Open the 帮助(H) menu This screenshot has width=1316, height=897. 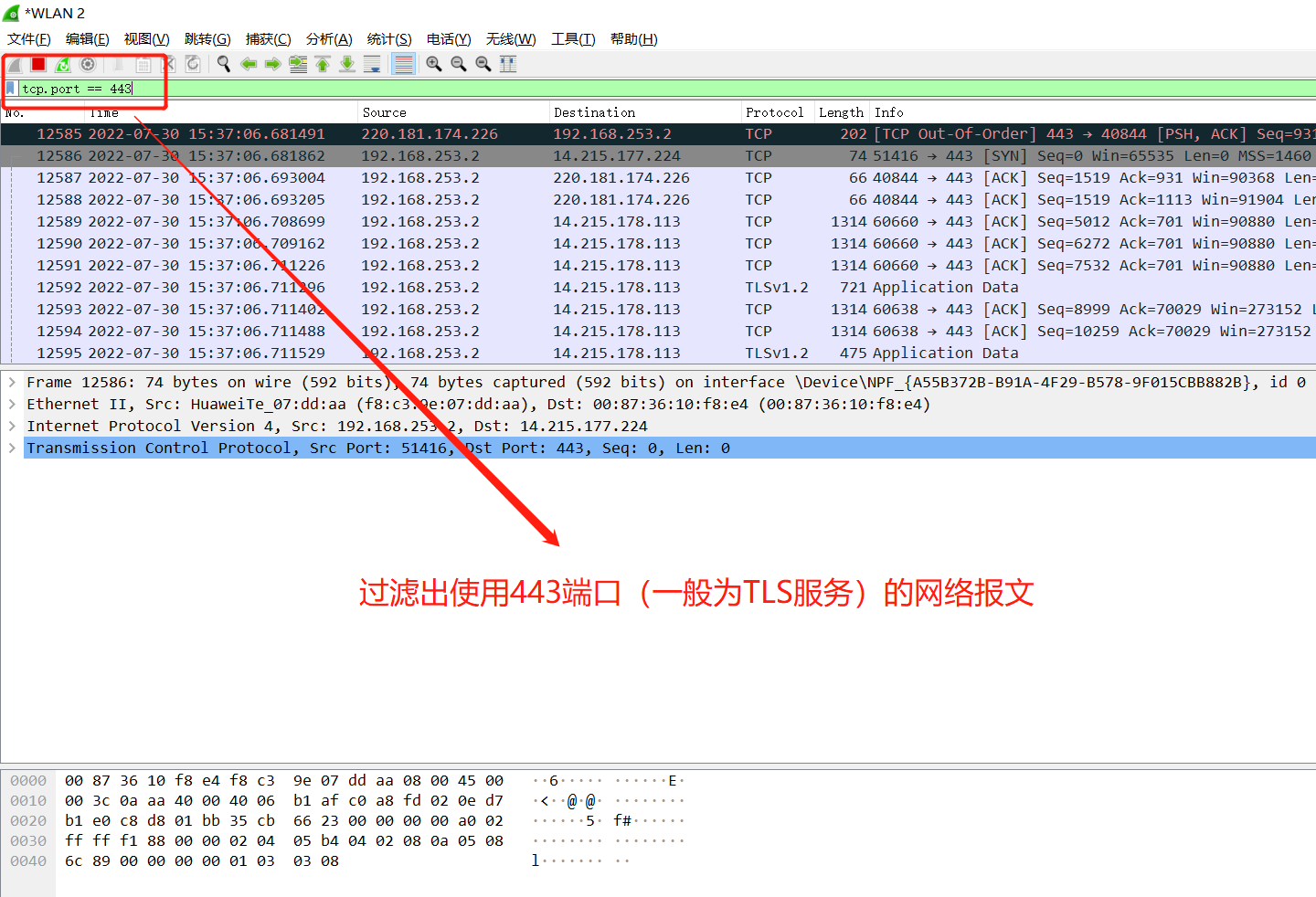tap(634, 39)
